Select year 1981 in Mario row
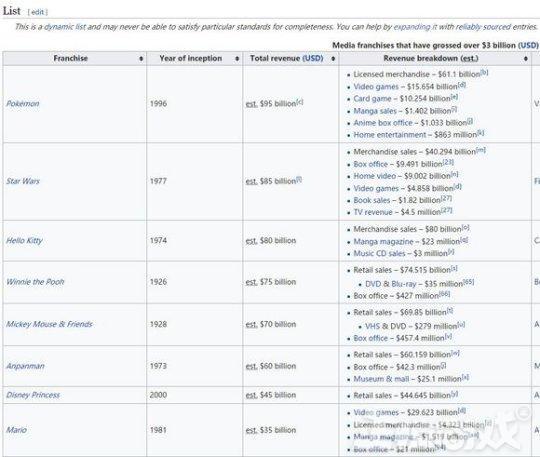Viewport: 540px width, 457px height. [158, 430]
